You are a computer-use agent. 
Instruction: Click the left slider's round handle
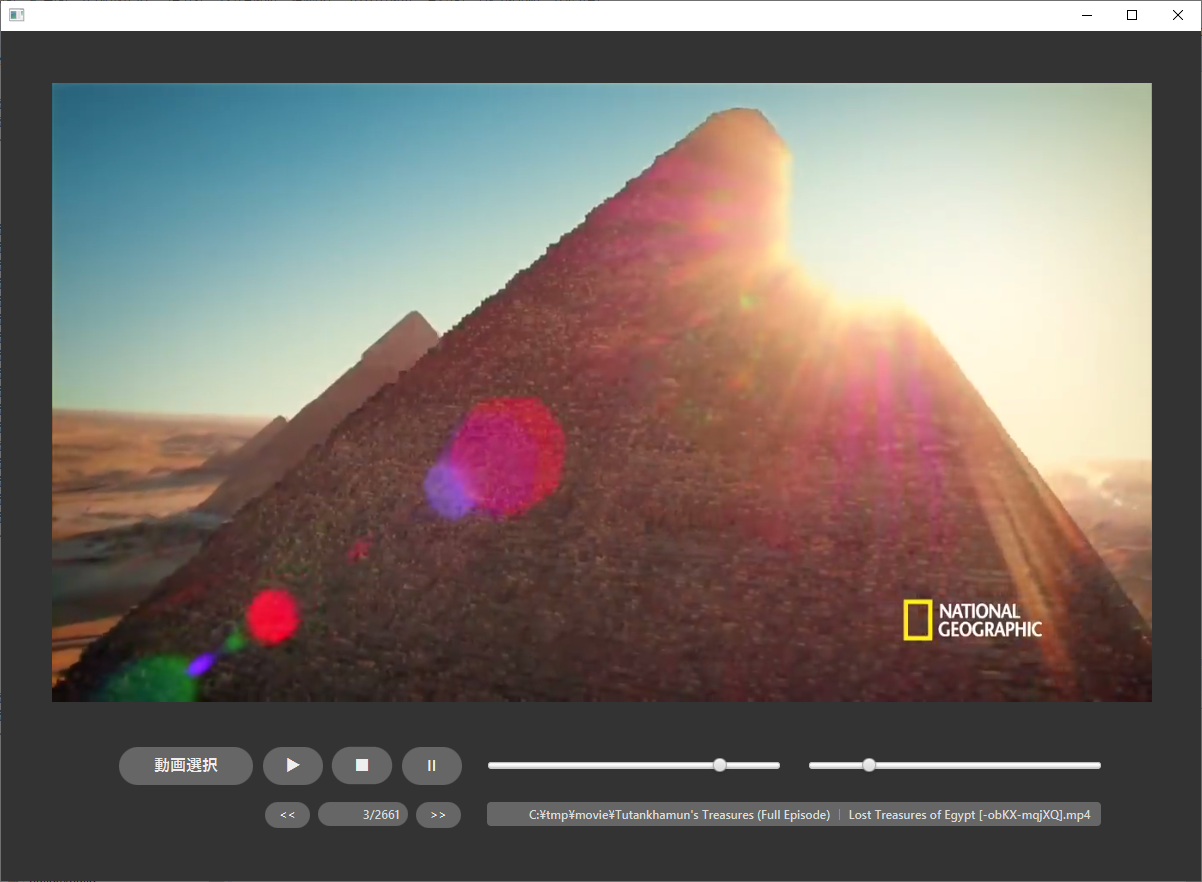(x=720, y=765)
